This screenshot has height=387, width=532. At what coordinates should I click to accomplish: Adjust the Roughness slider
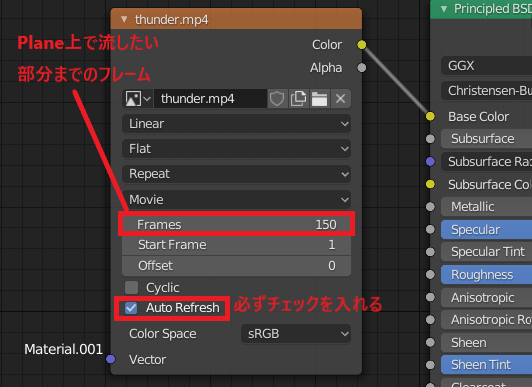pos(486,274)
